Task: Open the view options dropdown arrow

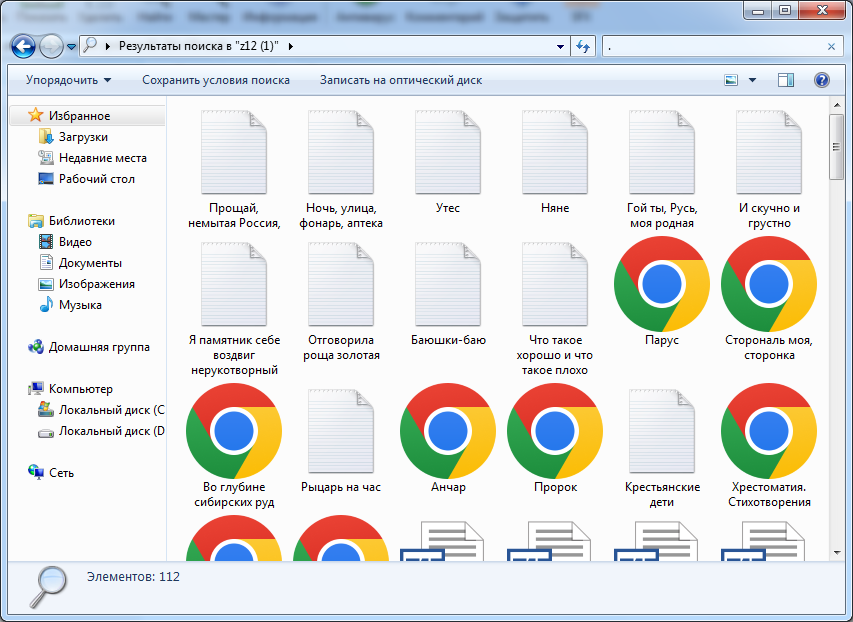Action: click(752, 81)
